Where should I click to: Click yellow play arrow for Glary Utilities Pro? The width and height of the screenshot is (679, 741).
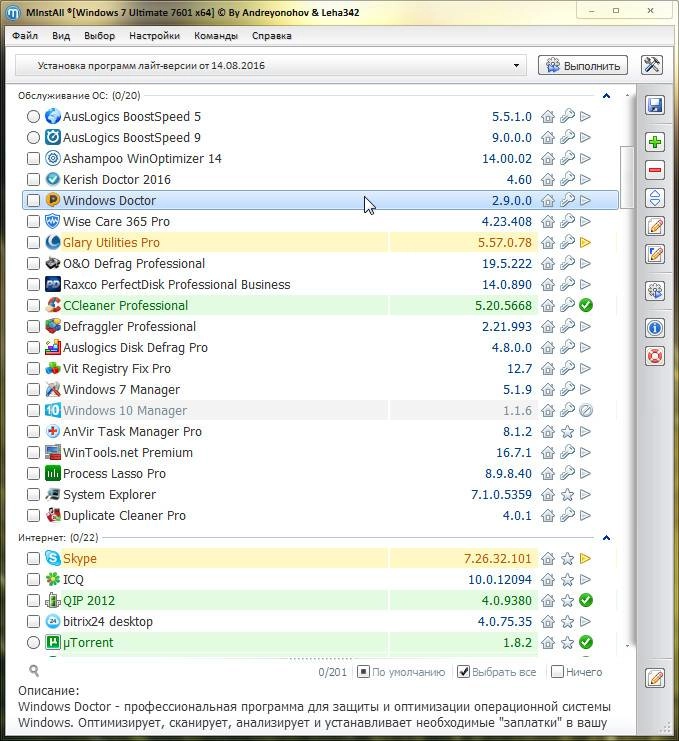click(585, 242)
